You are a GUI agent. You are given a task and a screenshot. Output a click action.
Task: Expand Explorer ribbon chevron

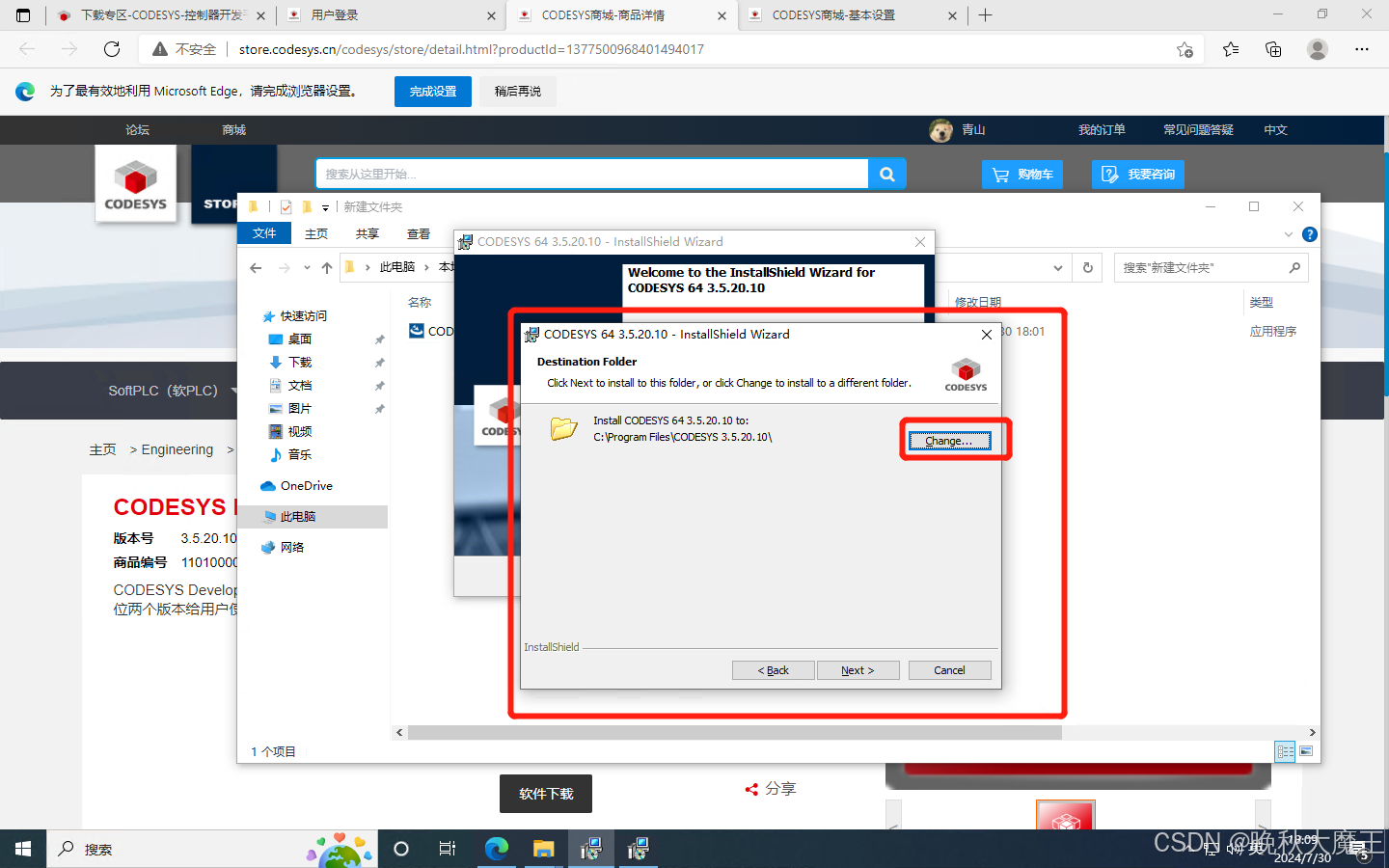click(1289, 234)
